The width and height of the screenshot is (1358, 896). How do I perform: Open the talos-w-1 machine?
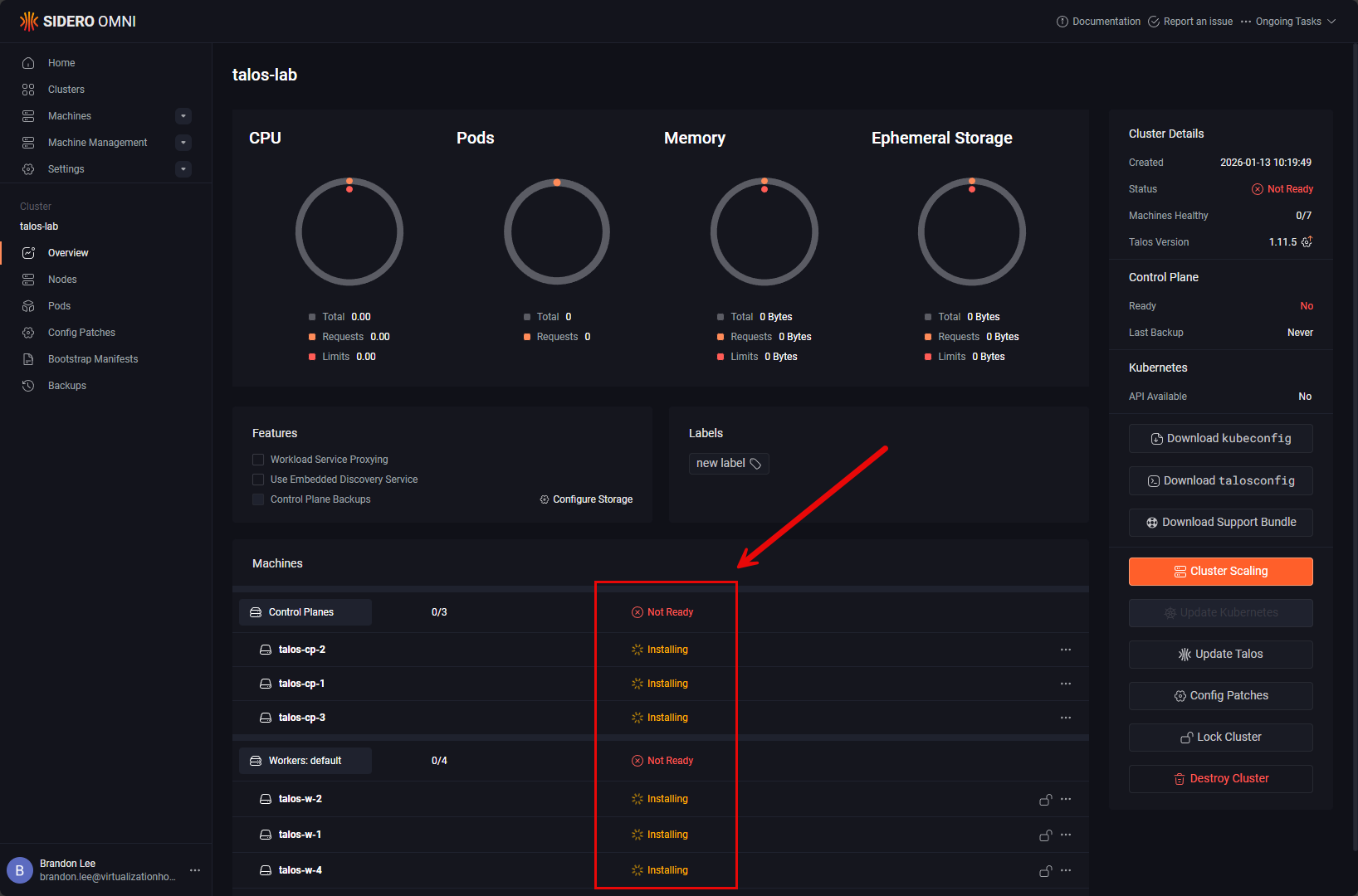pyautogui.click(x=300, y=835)
